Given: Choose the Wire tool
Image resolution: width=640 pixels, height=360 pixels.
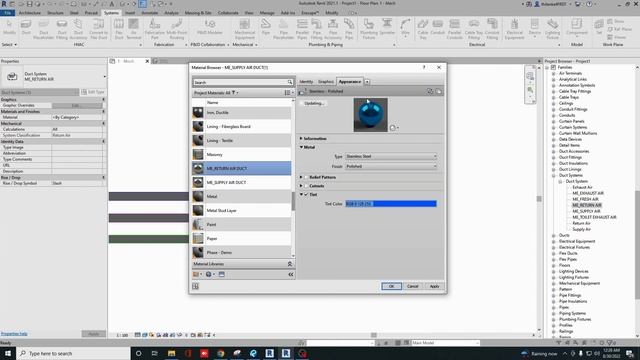Looking at the screenshot, I should [x=405, y=28].
